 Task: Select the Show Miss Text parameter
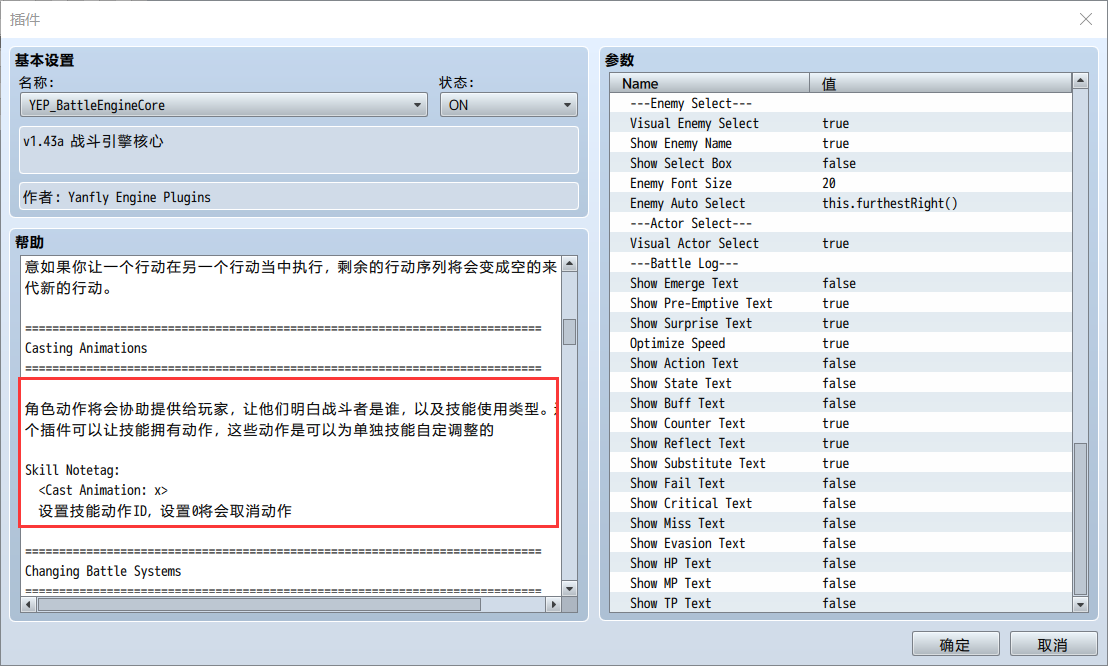[841, 523]
